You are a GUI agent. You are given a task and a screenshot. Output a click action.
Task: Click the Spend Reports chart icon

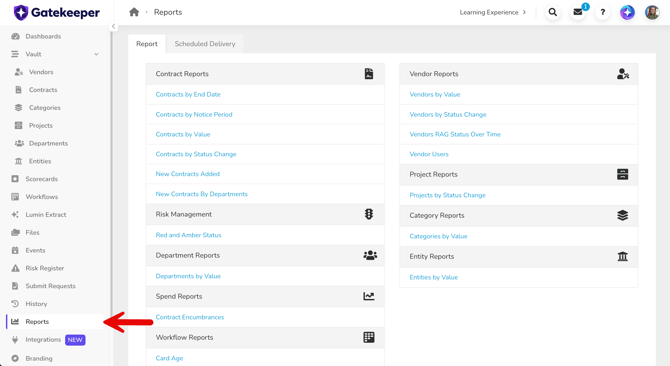tap(369, 296)
